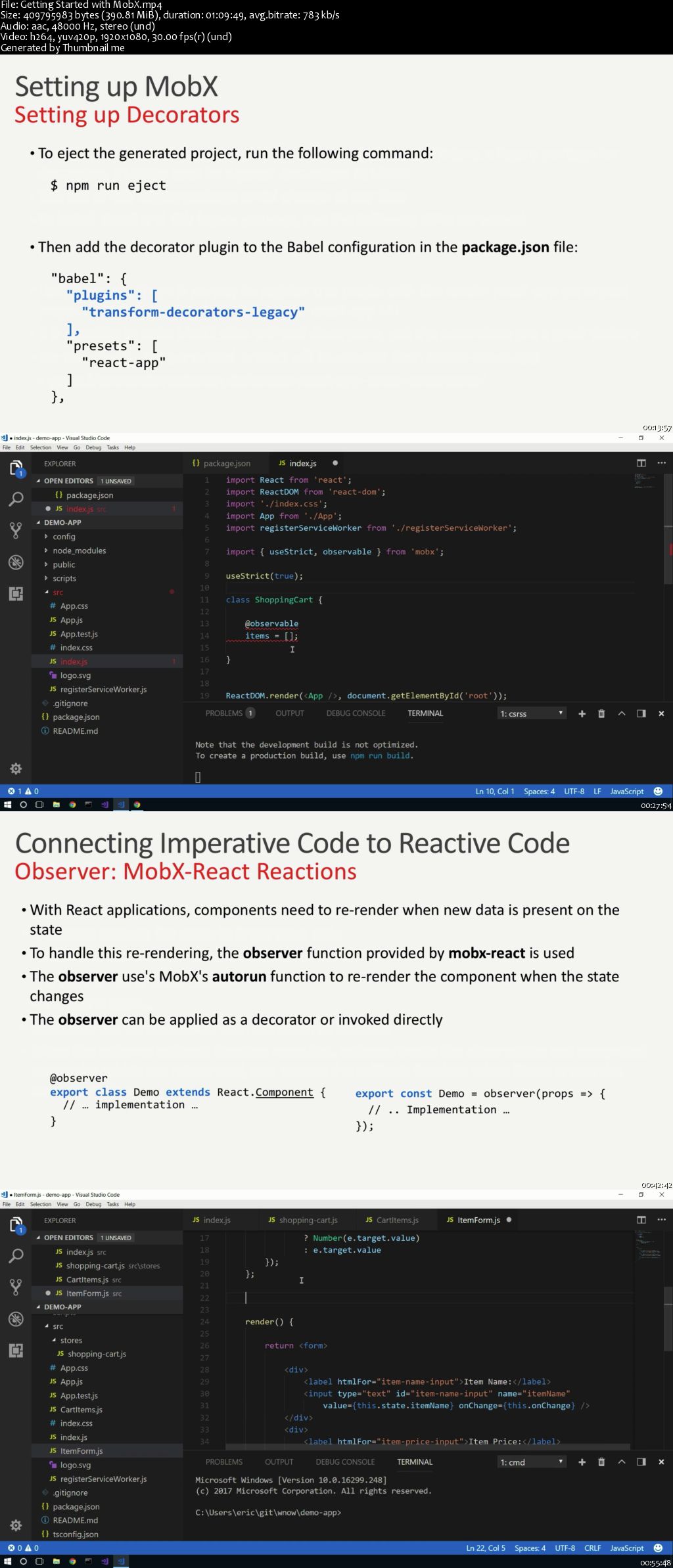This screenshot has width=673, height=1568.
Task: Add new terminal in cmd terminal panel
Action: [x=582, y=1462]
